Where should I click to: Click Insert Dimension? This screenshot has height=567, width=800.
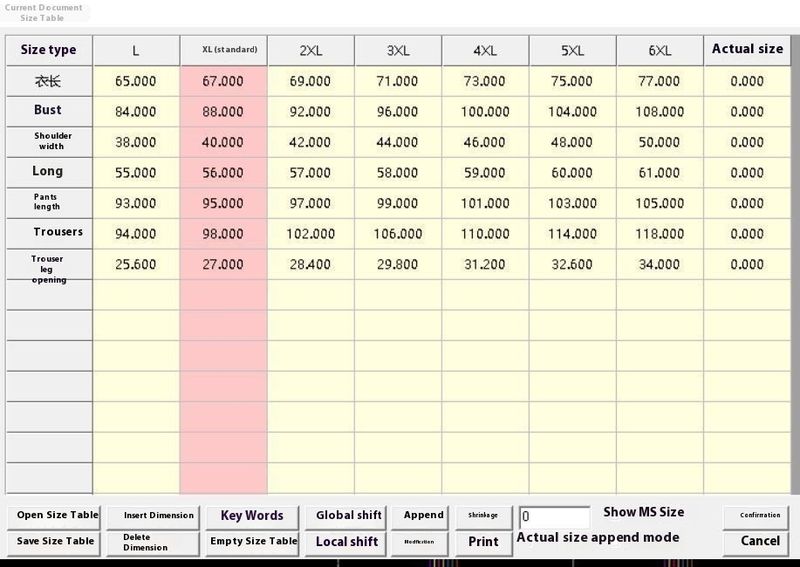point(158,515)
